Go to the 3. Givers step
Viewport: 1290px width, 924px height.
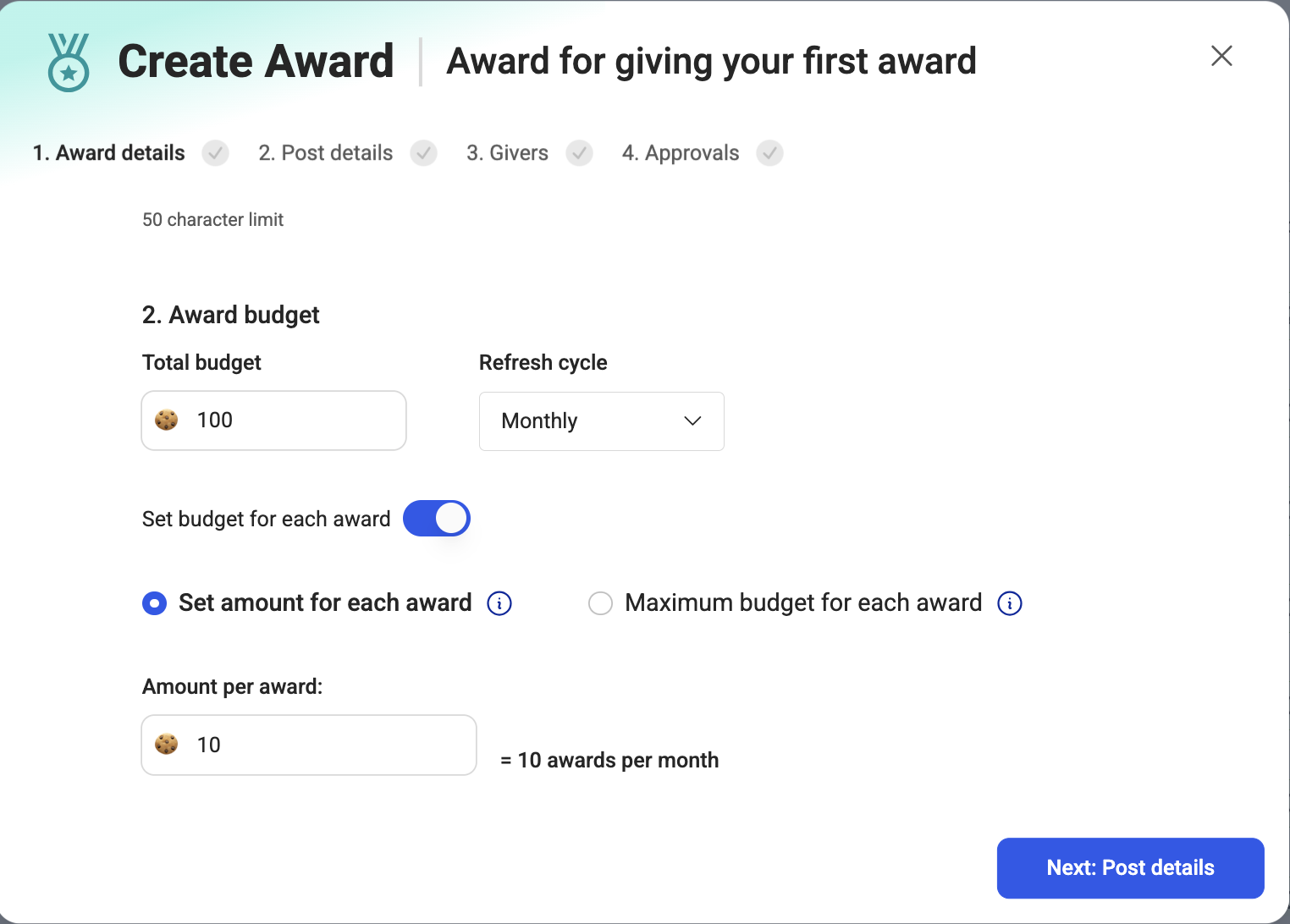(508, 153)
